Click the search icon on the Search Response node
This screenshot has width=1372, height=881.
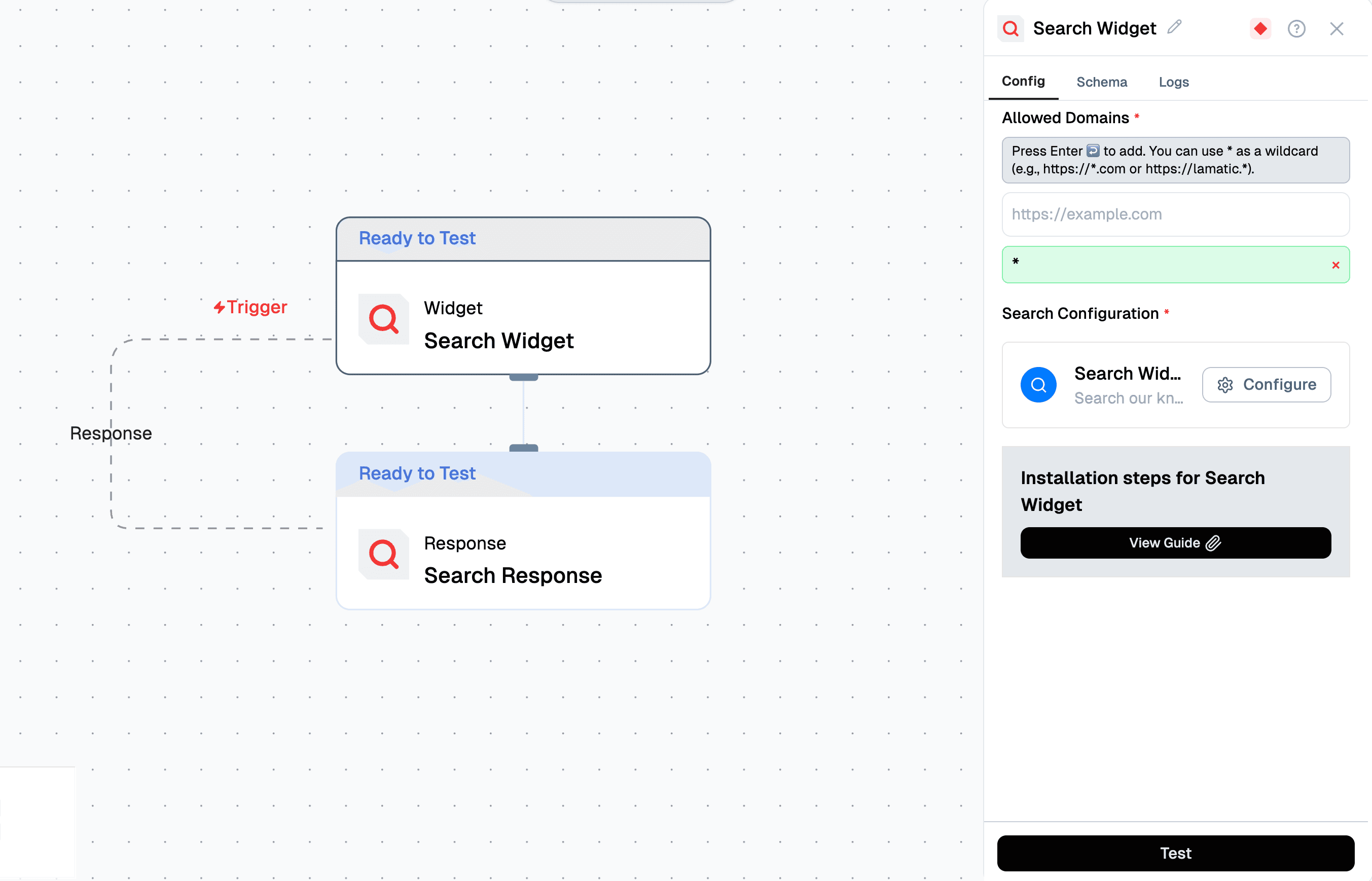point(383,555)
